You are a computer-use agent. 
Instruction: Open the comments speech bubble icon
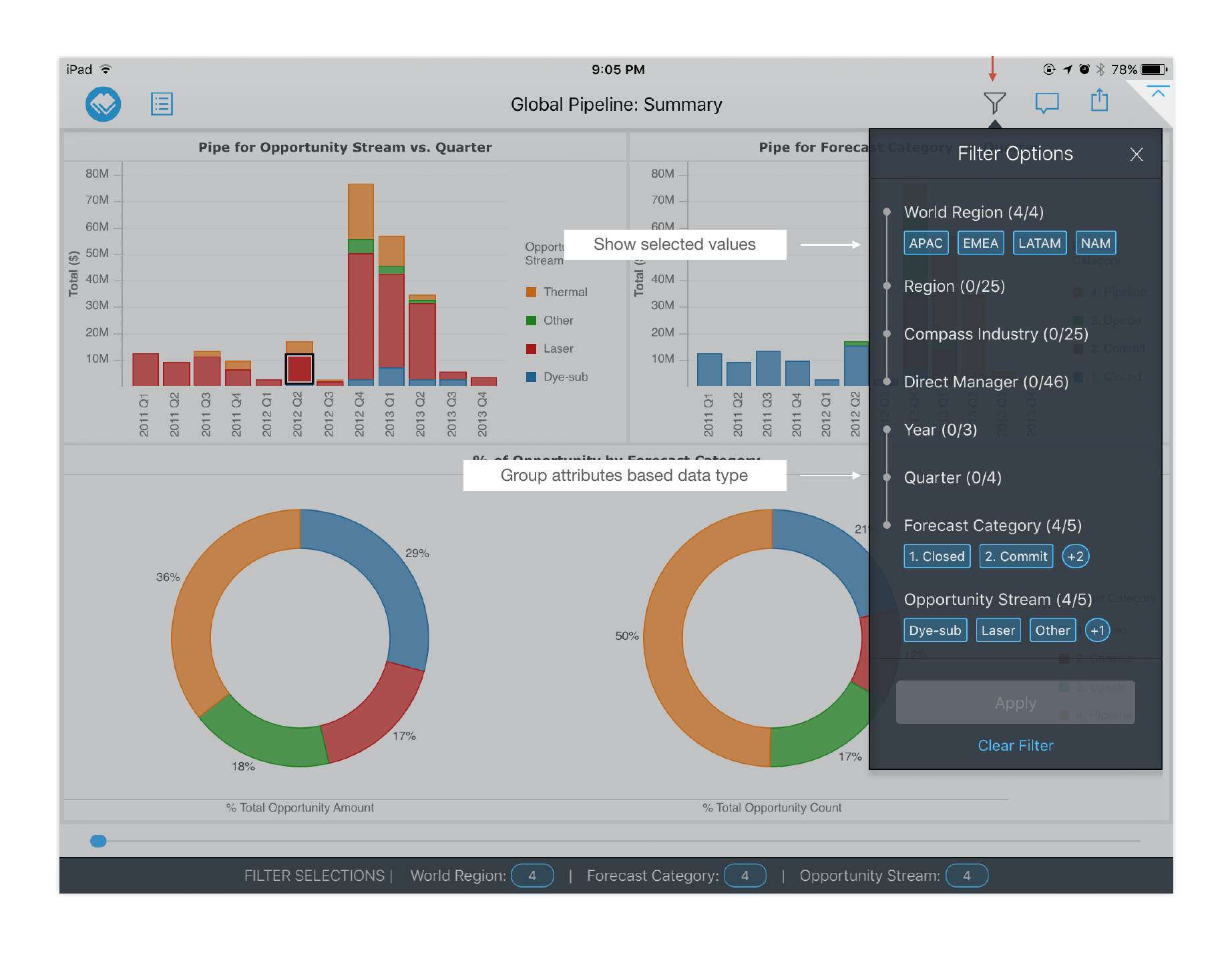pos(1046,103)
